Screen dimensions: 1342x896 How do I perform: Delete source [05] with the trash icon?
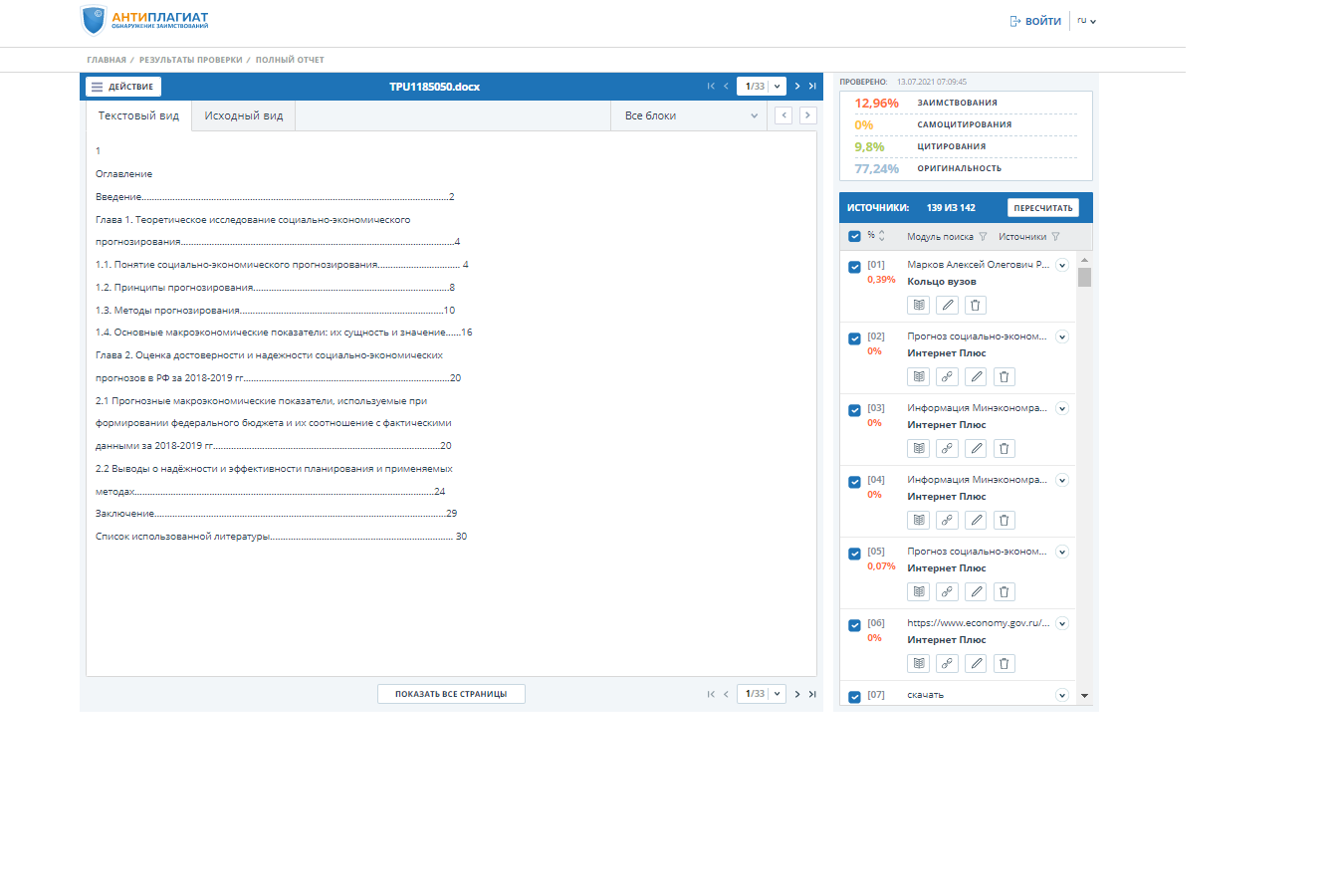click(1005, 591)
